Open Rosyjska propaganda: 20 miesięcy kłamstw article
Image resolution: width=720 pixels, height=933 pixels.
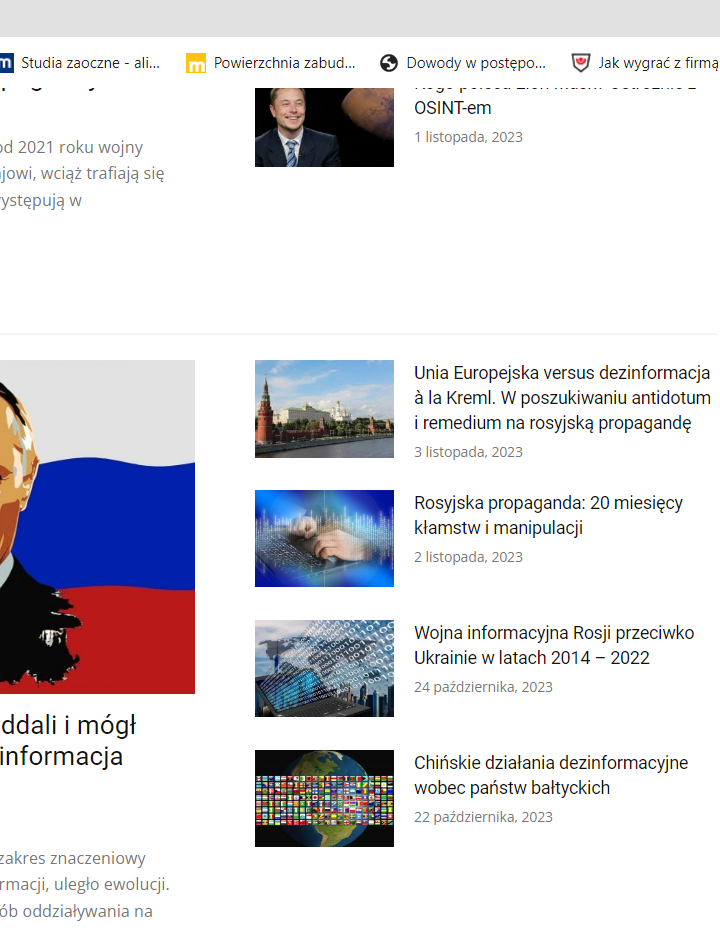[x=548, y=515]
